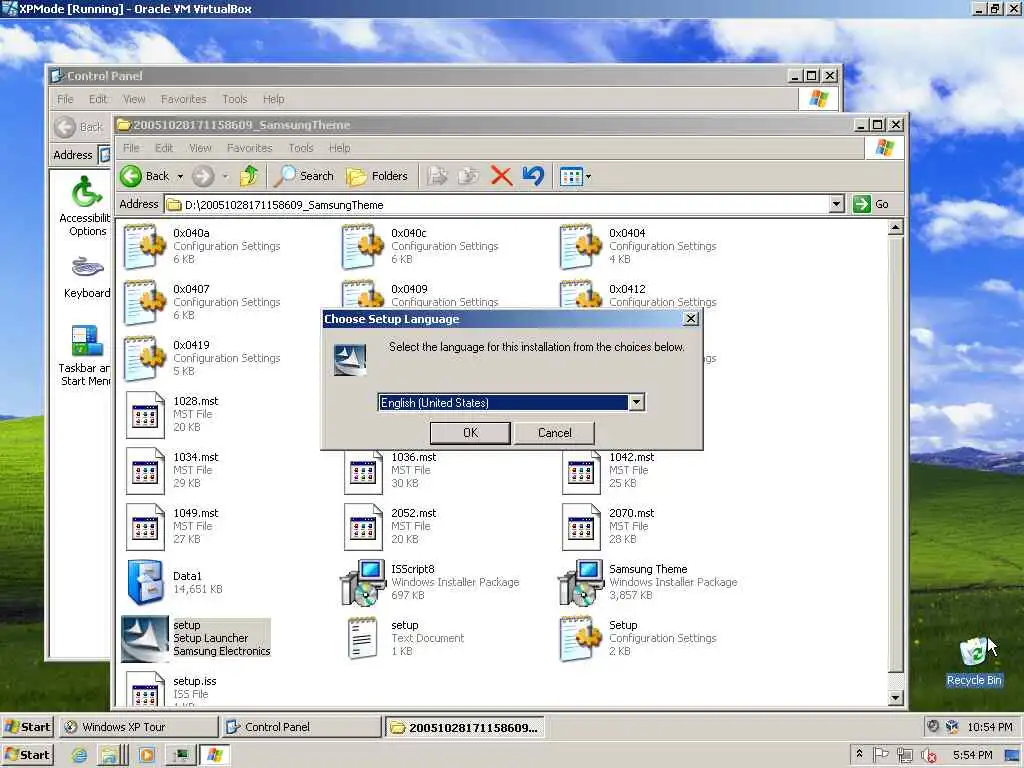Select the 1028.mst file icon
1024x768 pixels.
pos(145,415)
